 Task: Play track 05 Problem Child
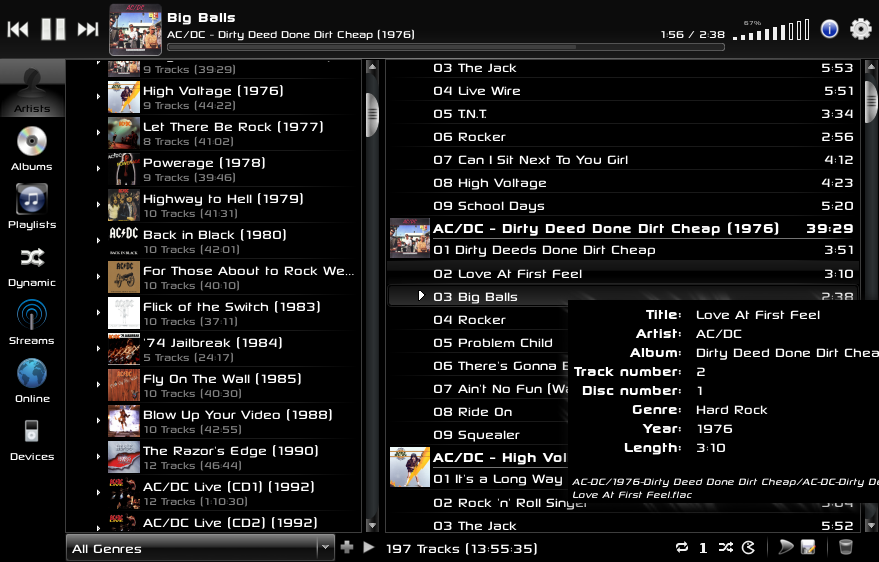tap(492, 343)
